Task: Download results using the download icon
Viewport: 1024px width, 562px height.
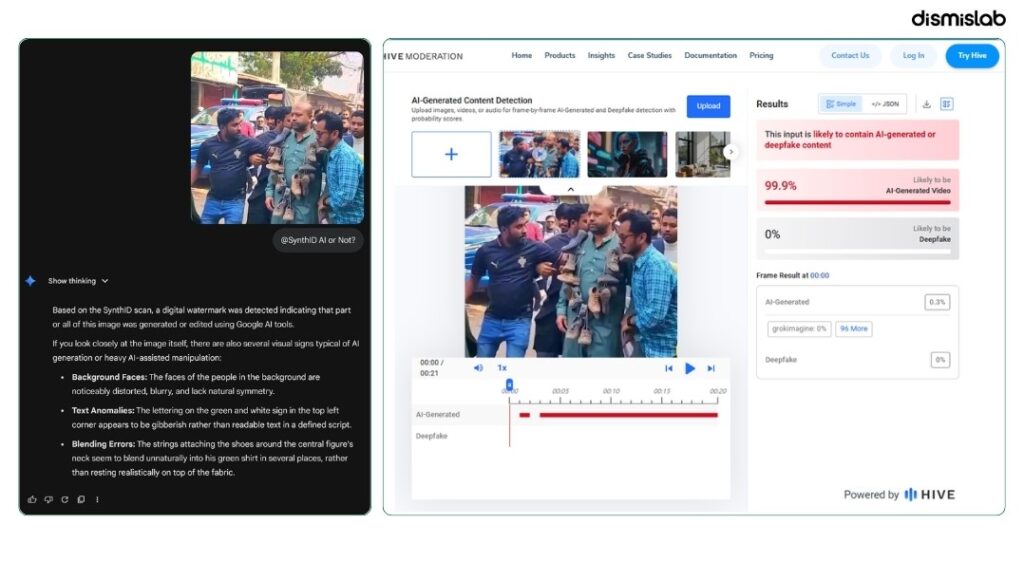Action: [926, 104]
